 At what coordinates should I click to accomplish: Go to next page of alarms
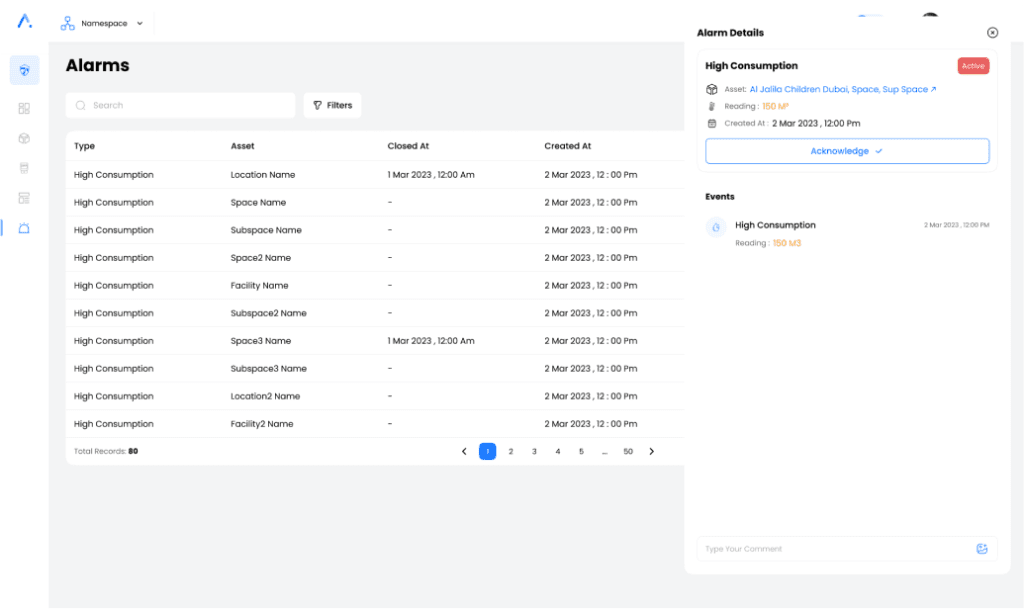[652, 451]
